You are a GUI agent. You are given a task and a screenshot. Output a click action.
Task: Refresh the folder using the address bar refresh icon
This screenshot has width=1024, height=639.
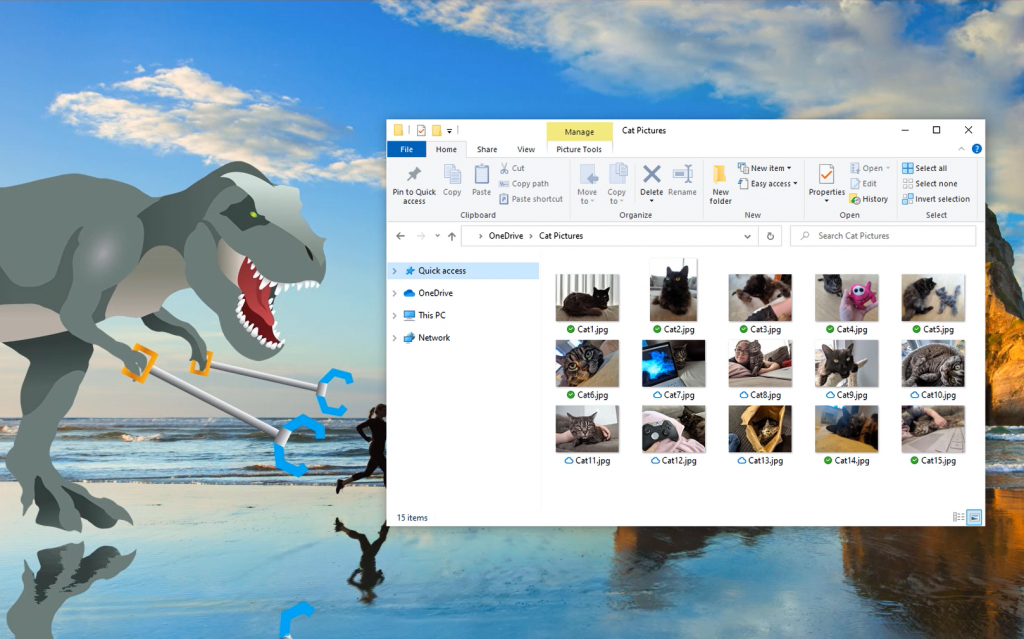[x=769, y=236]
